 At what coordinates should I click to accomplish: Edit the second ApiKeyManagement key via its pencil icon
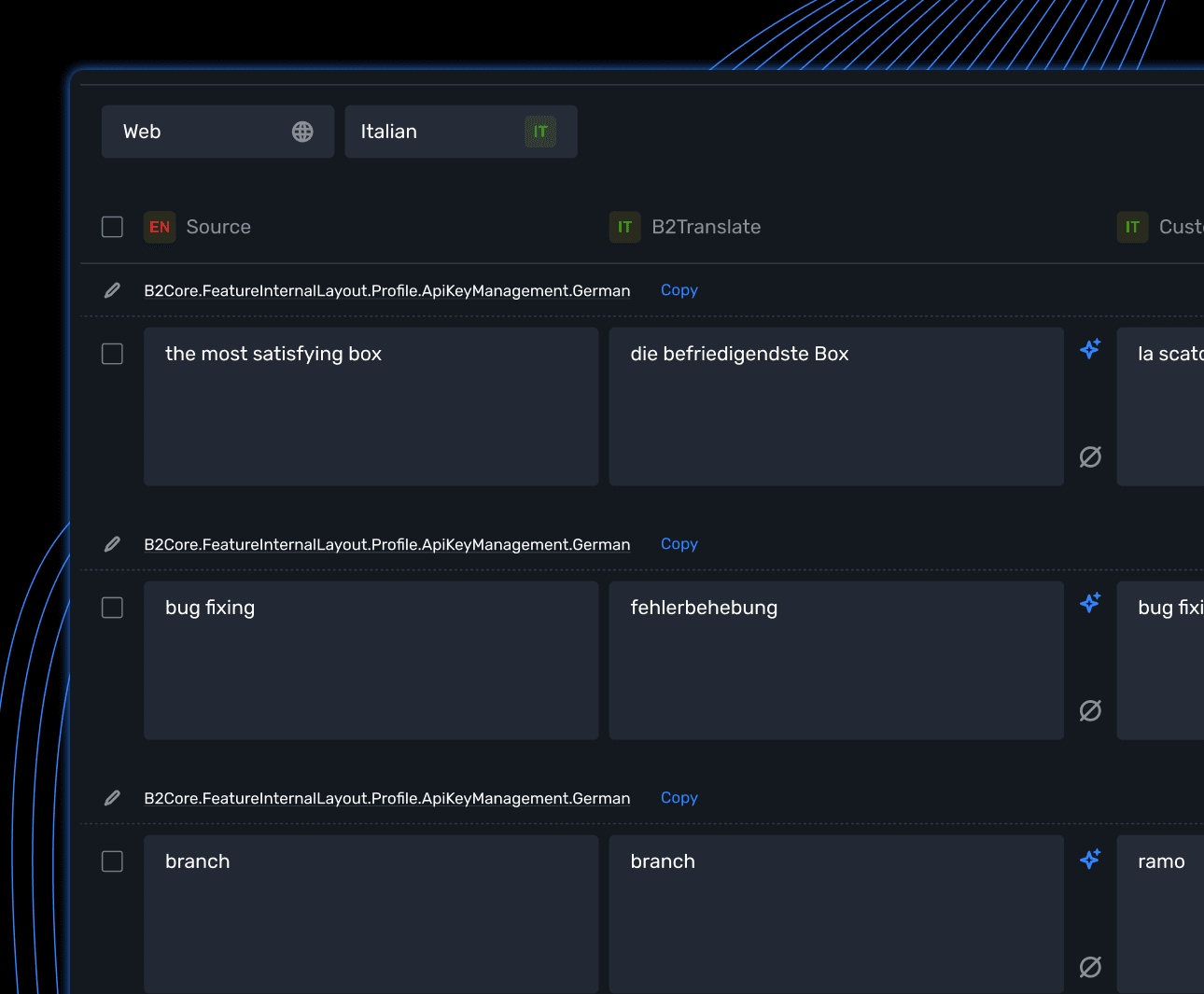coord(112,544)
